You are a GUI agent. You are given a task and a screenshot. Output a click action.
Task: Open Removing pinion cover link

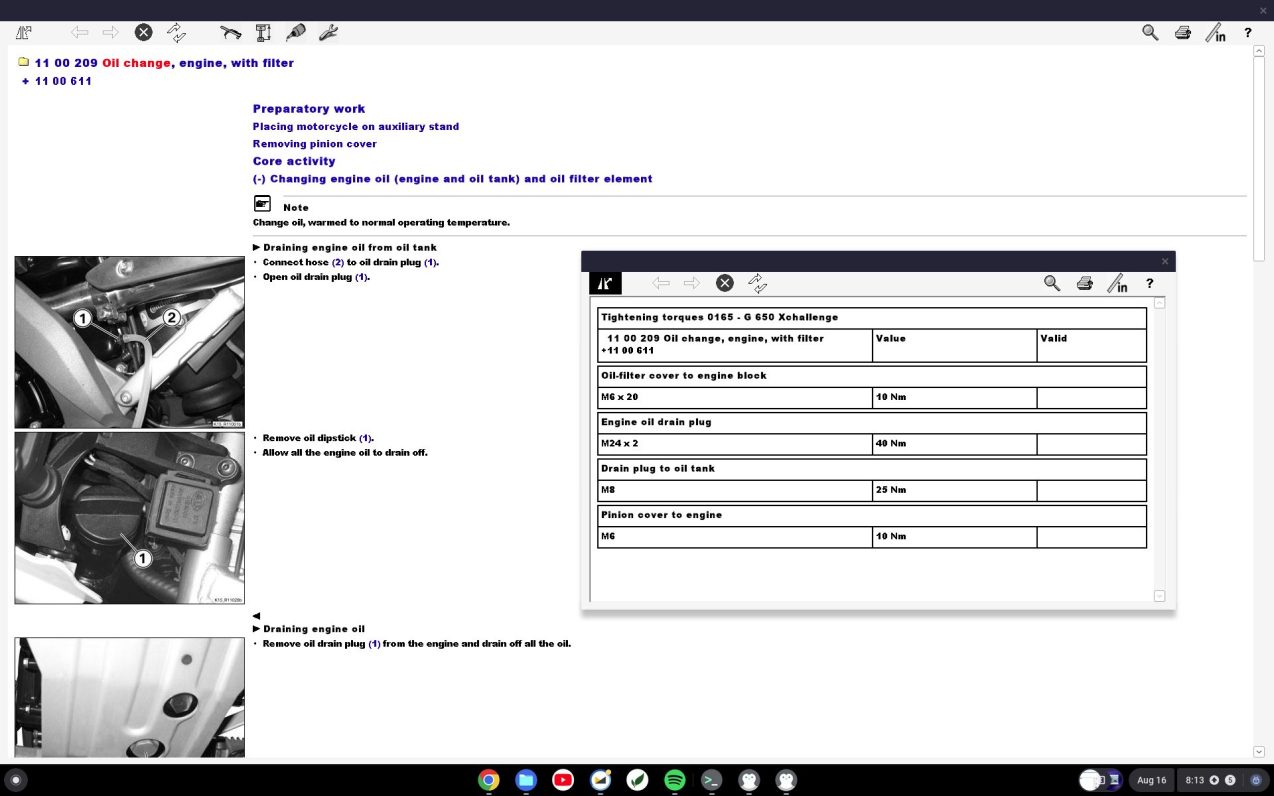[315, 144]
